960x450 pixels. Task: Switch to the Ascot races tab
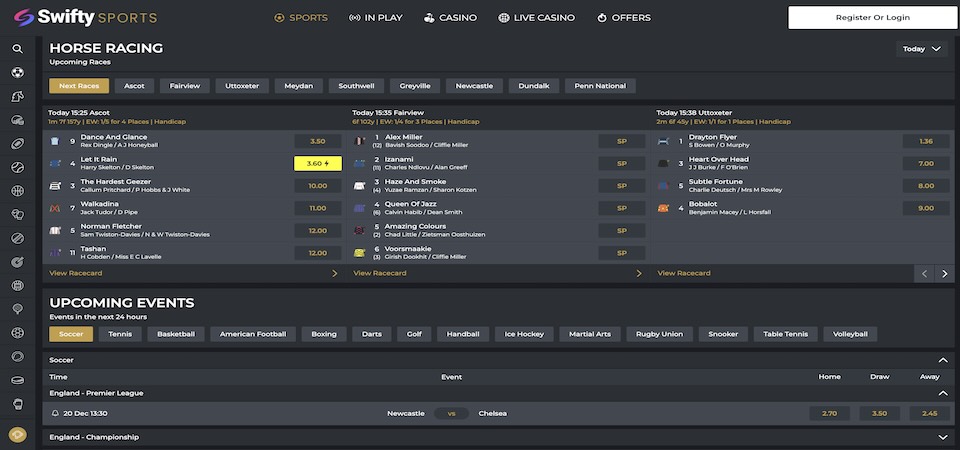pos(134,86)
